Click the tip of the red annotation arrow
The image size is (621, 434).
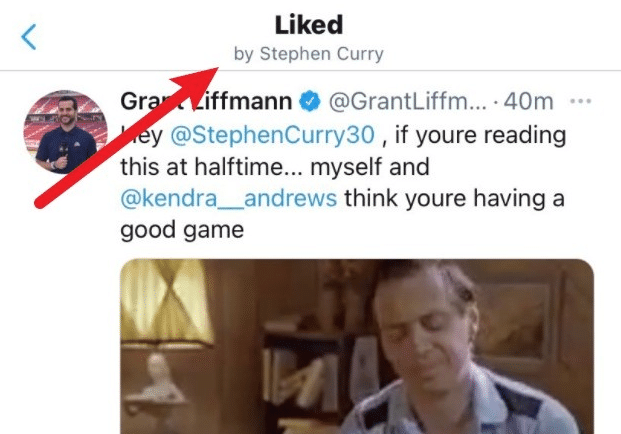coord(217,69)
